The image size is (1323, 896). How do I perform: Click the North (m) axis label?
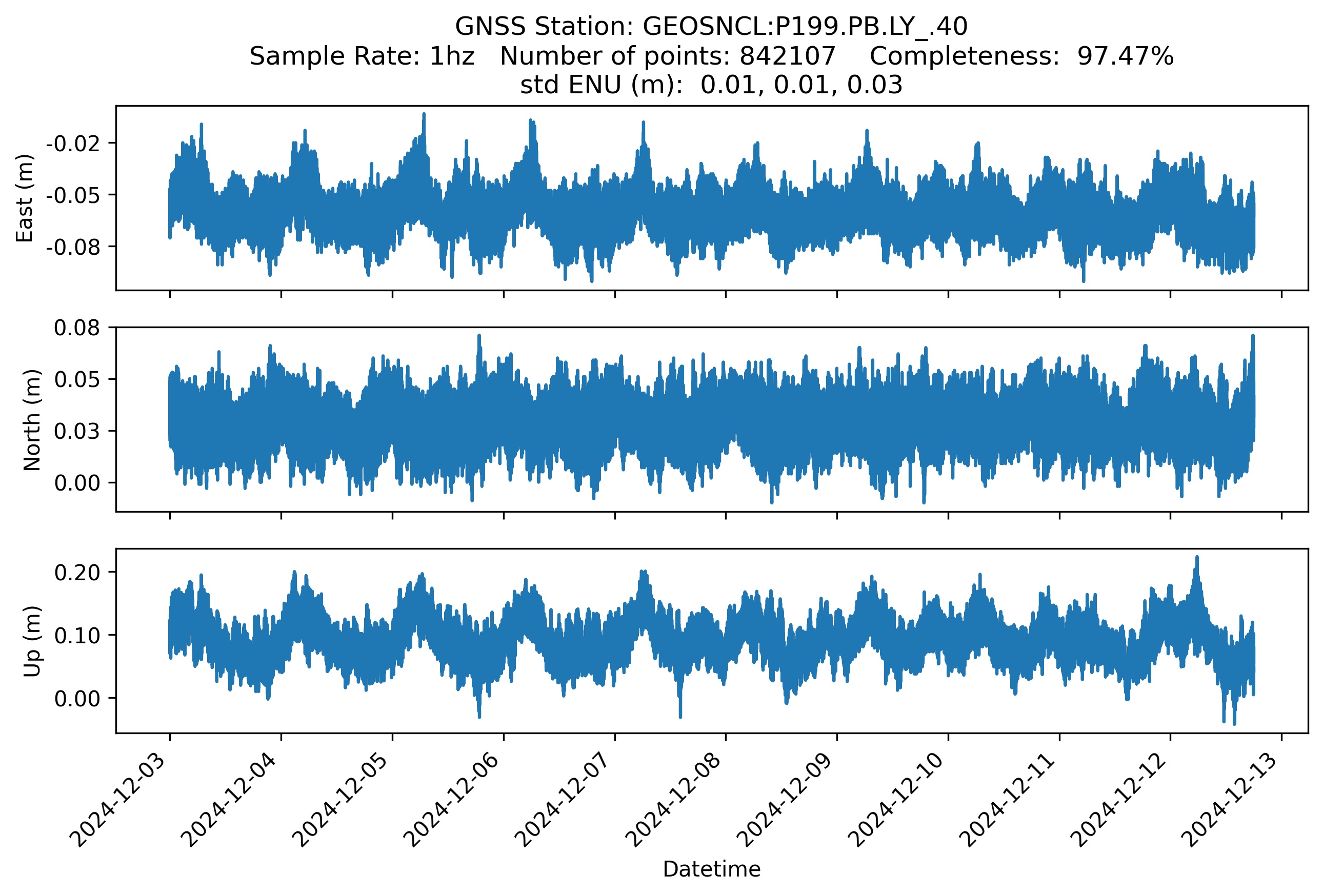click(x=32, y=420)
